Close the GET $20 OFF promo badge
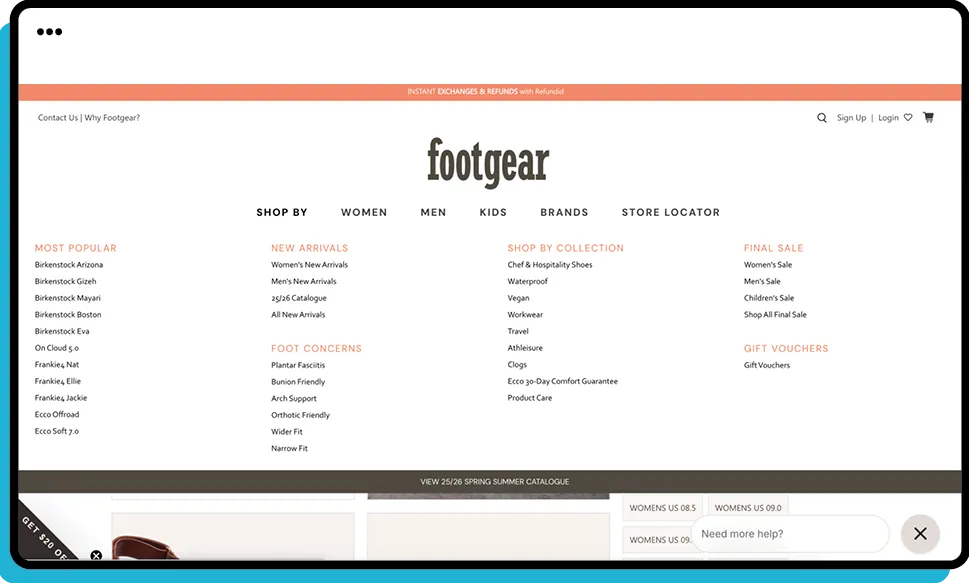This screenshot has height=583, width=969. pyautogui.click(x=96, y=555)
